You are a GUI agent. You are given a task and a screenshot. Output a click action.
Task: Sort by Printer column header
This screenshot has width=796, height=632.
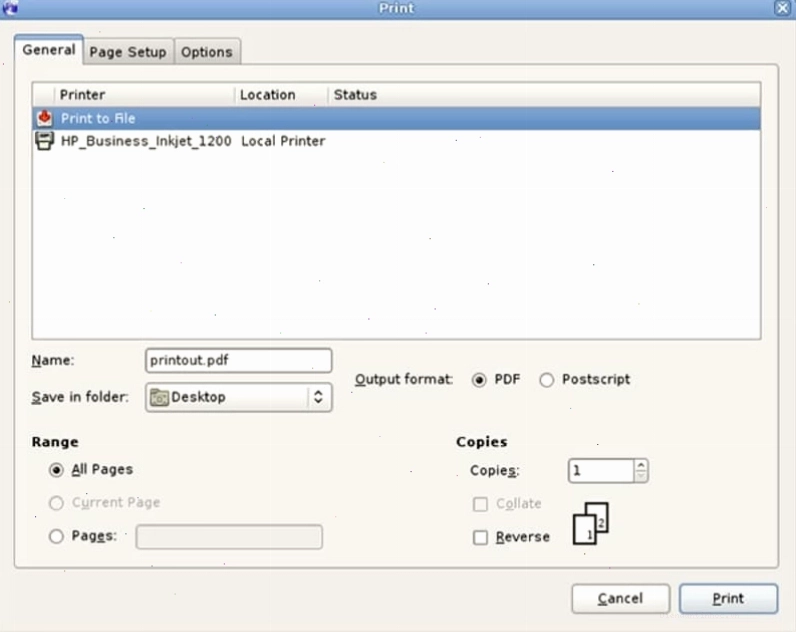(145, 95)
